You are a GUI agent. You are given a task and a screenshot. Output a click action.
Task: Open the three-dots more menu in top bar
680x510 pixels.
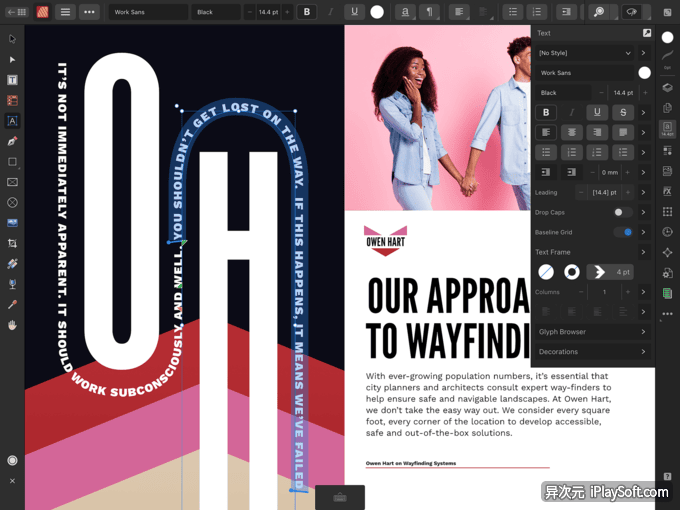(90, 12)
